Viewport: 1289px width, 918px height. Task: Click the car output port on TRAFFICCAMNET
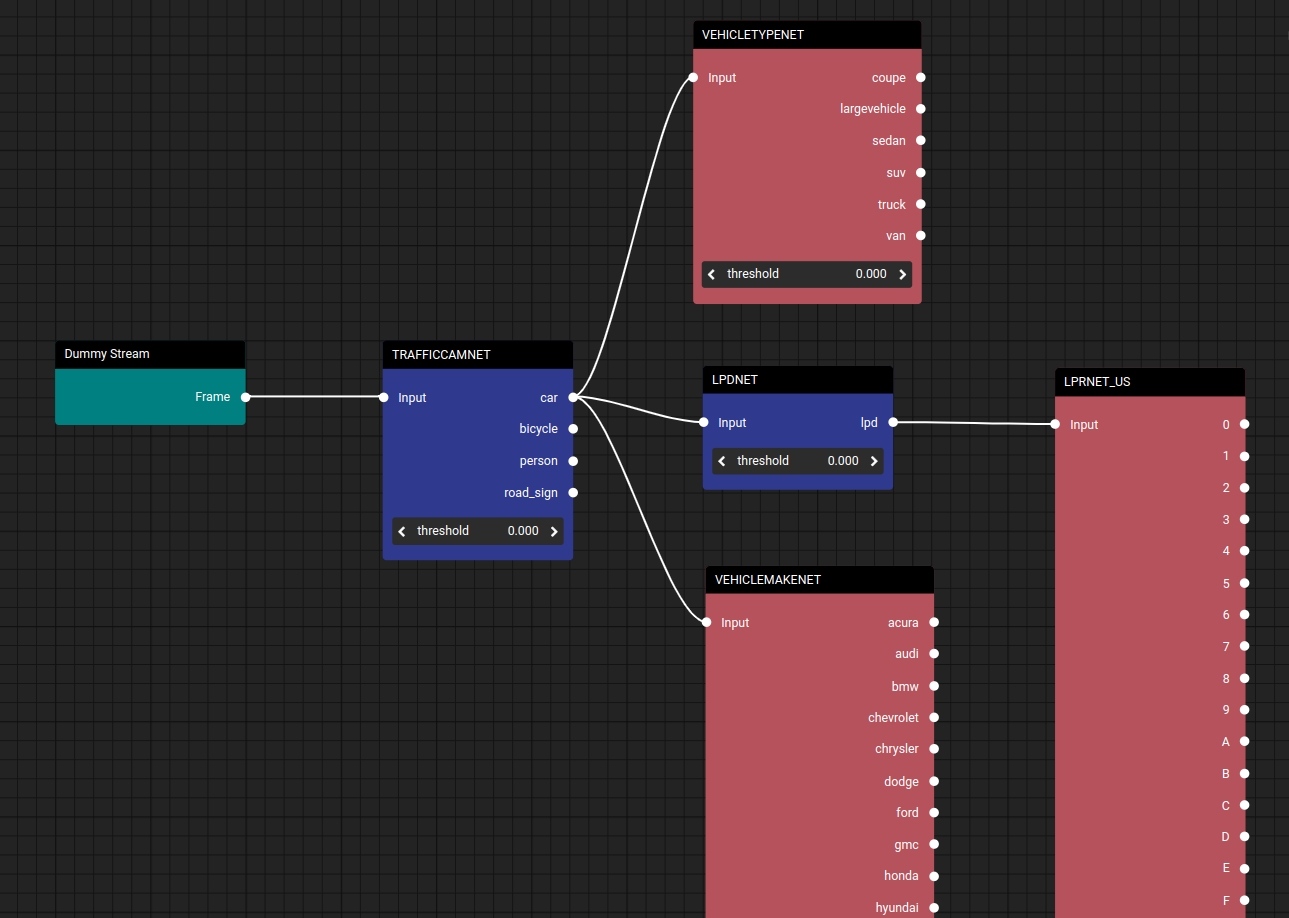point(572,397)
